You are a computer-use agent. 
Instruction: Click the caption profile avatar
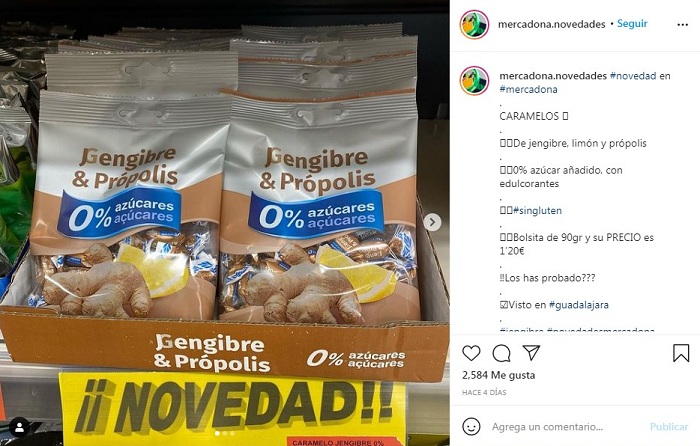(x=474, y=81)
